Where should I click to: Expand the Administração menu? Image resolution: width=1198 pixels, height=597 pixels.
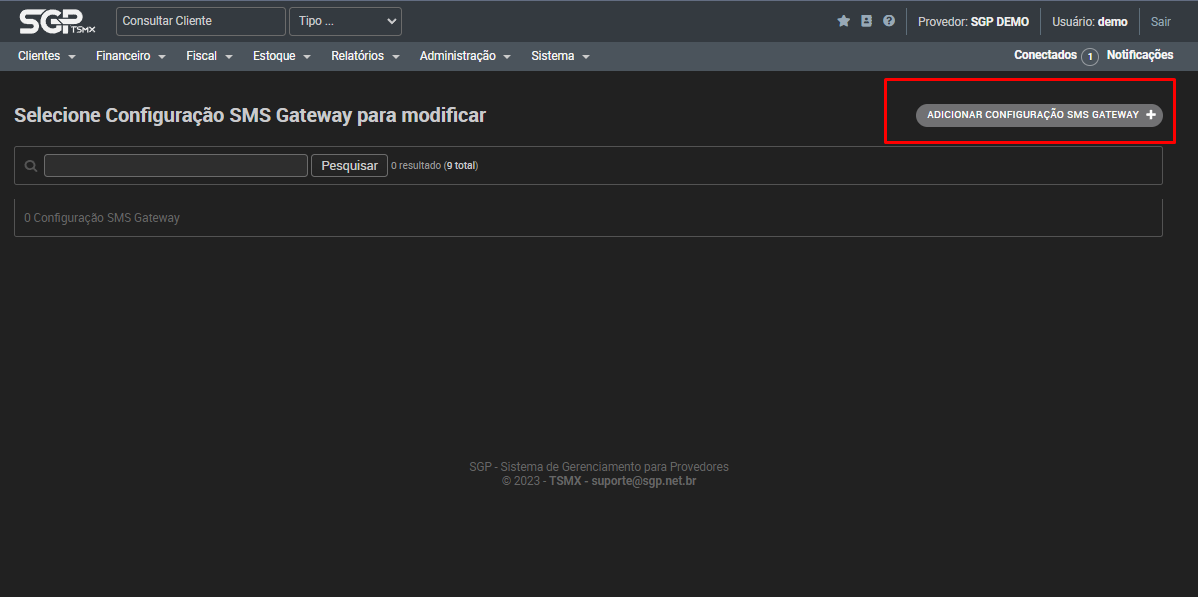point(465,56)
